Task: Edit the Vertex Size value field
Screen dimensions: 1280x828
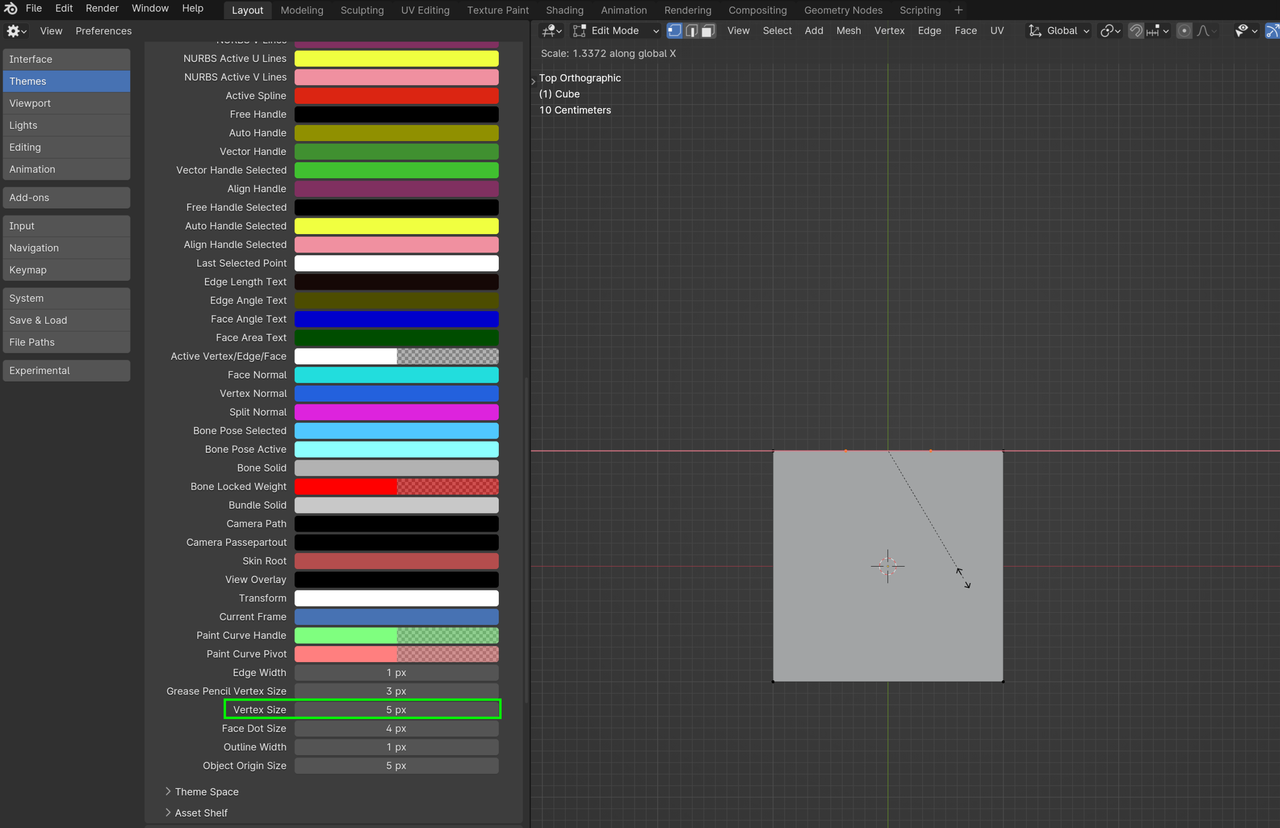Action: click(396, 709)
